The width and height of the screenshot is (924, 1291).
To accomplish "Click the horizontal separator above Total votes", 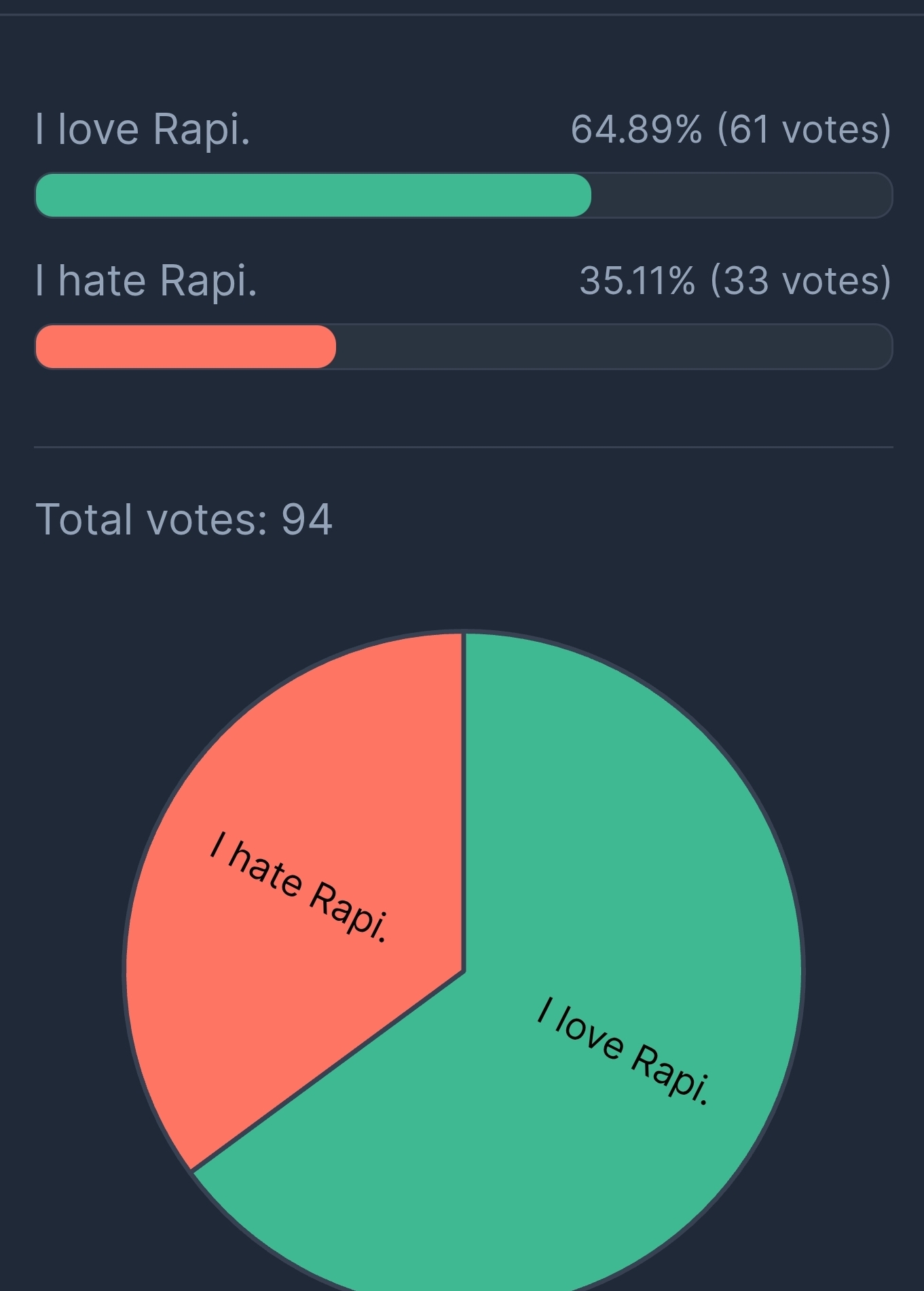I will (x=464, y=447).
